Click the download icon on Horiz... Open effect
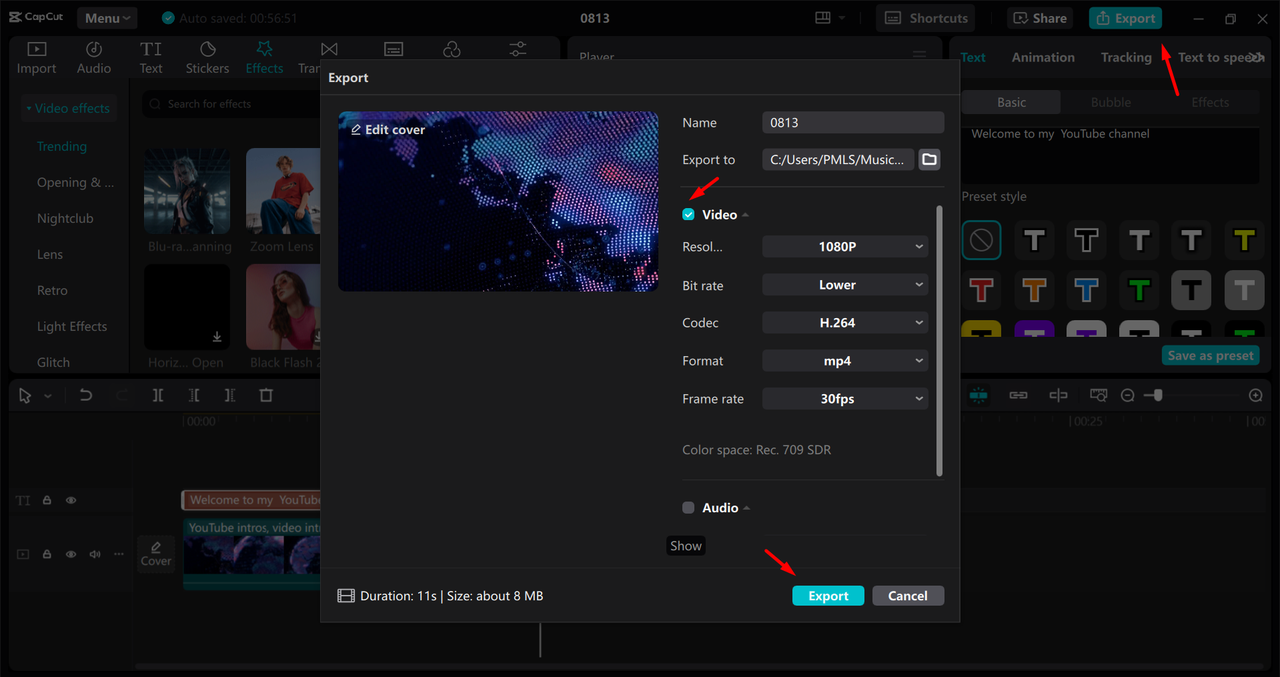 coord(217,337)
